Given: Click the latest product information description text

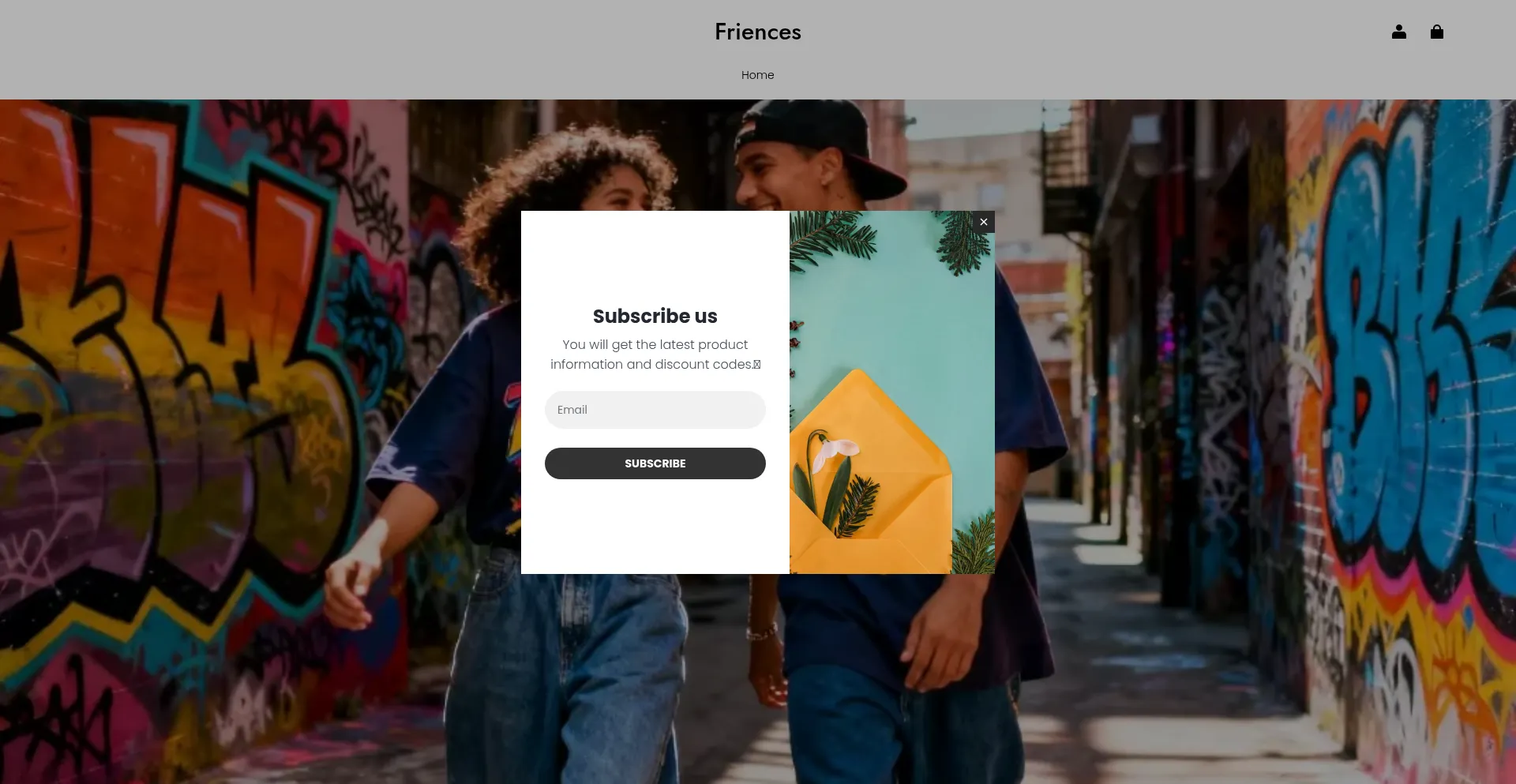Looking at the screenshot, I should [655, 354].
